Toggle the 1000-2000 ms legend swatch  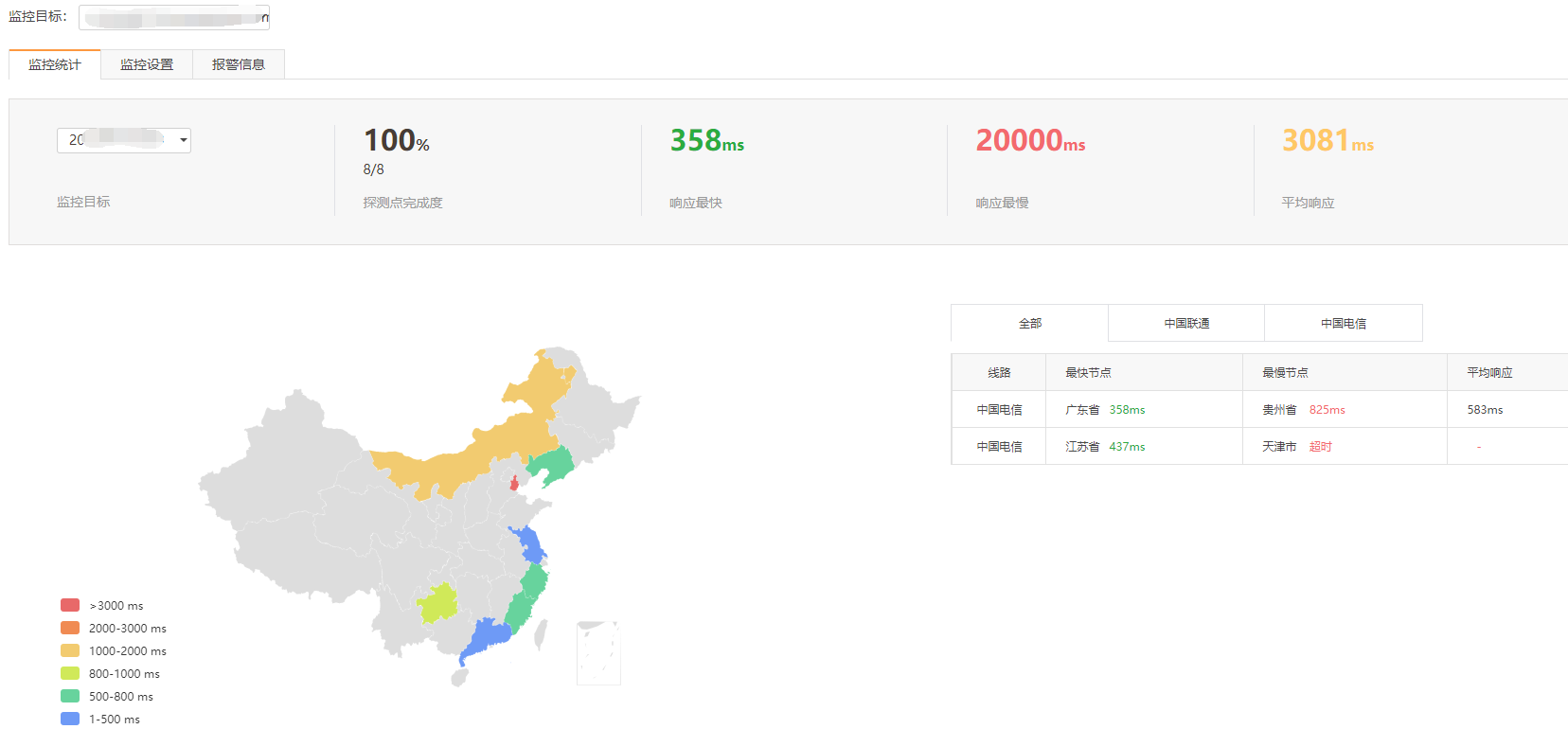(70, 650)
